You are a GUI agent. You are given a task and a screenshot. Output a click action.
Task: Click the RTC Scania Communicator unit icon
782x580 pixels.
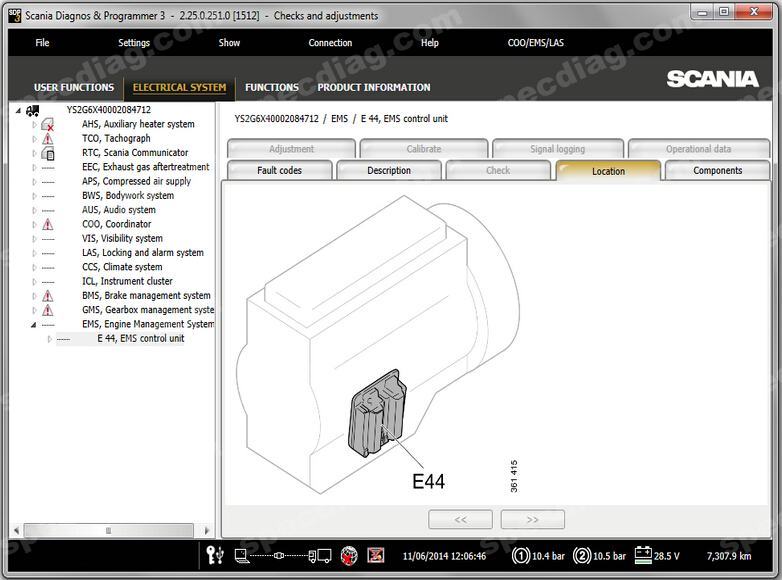(x=47, y=153)
